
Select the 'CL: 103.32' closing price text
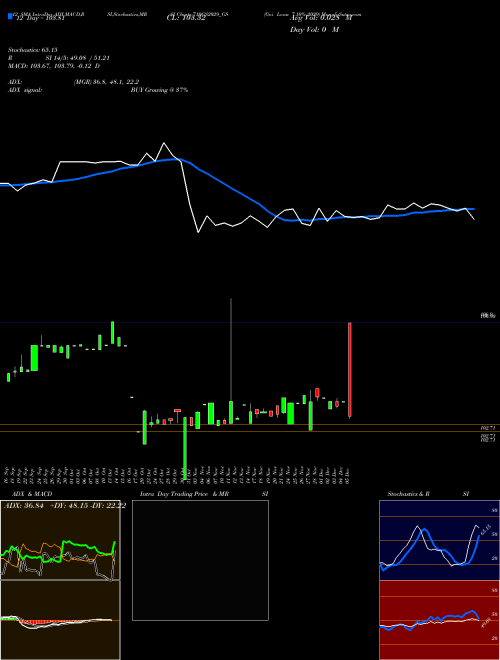tap(186, 18)
